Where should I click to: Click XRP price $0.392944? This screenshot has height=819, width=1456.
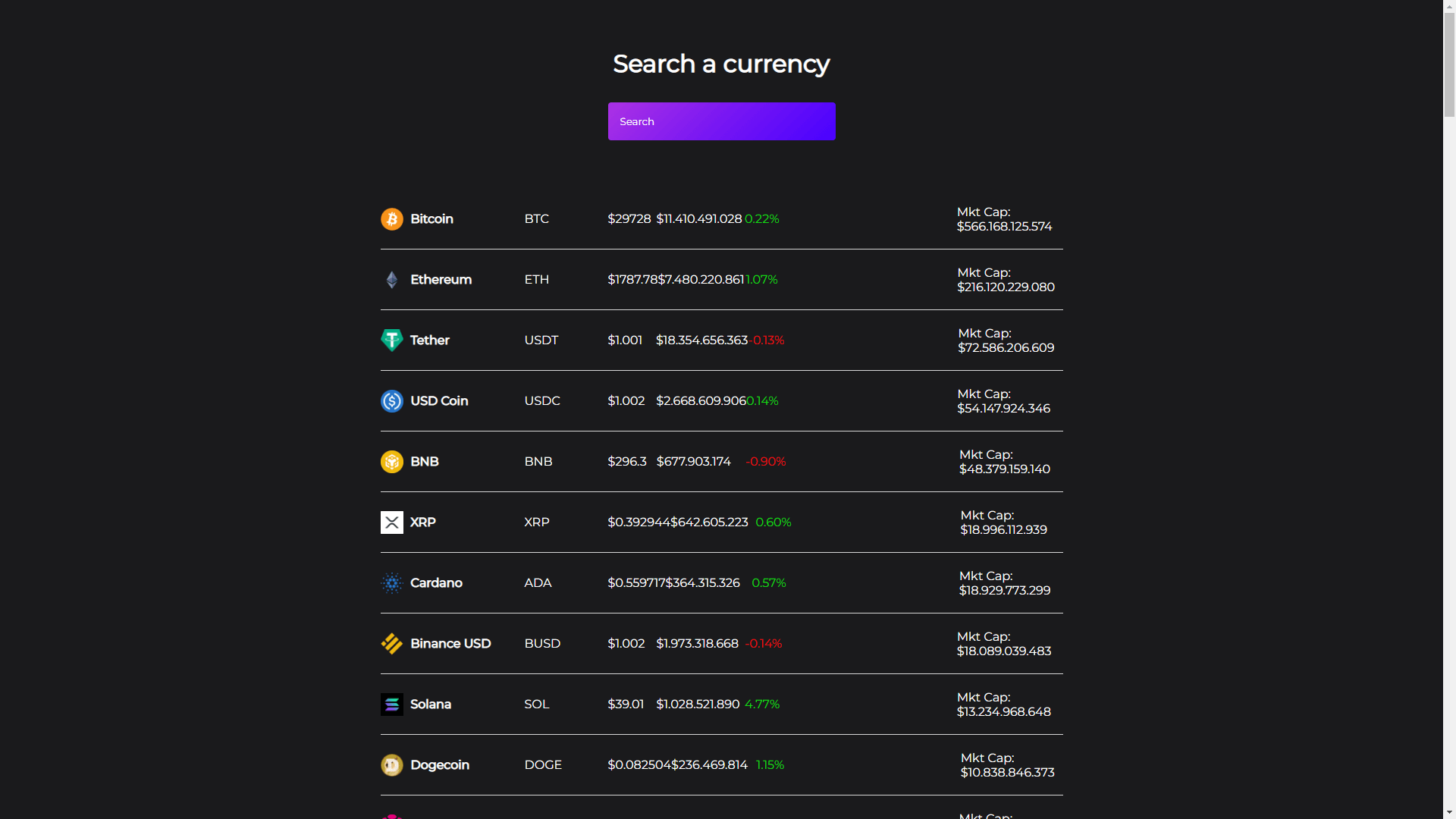point(639,522)
